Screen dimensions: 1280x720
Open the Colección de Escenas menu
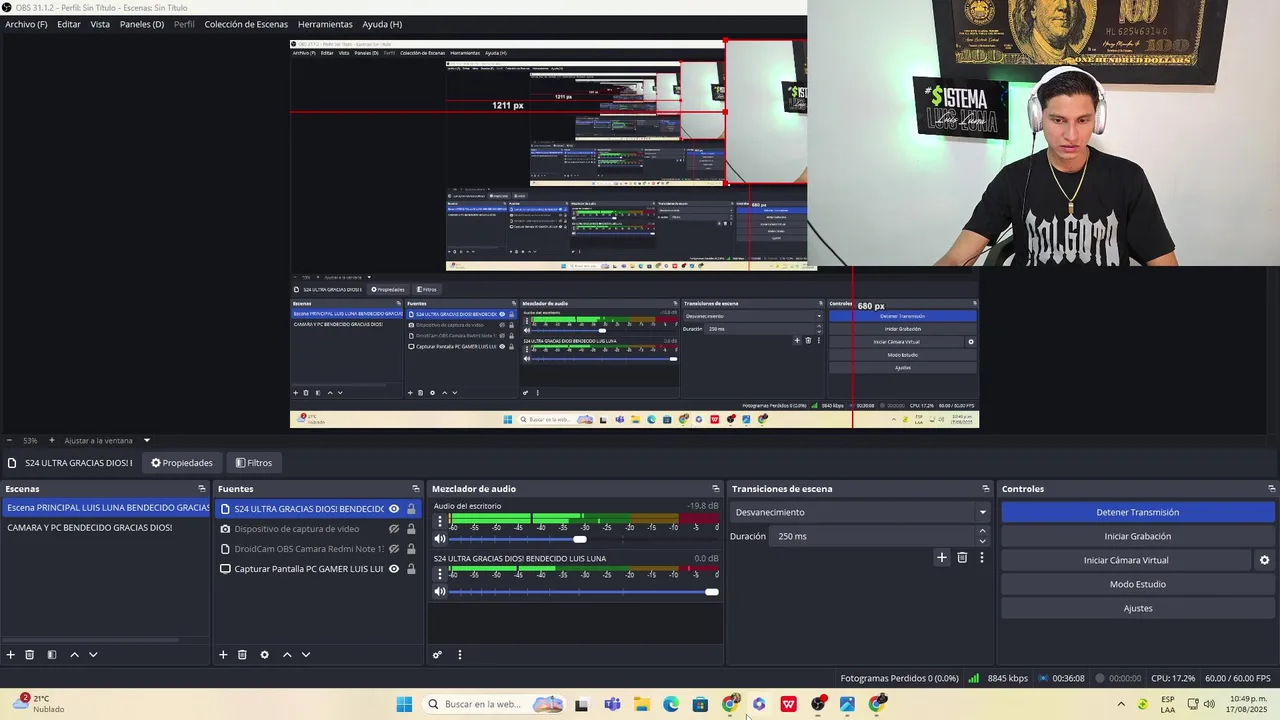tap(246, 24)
